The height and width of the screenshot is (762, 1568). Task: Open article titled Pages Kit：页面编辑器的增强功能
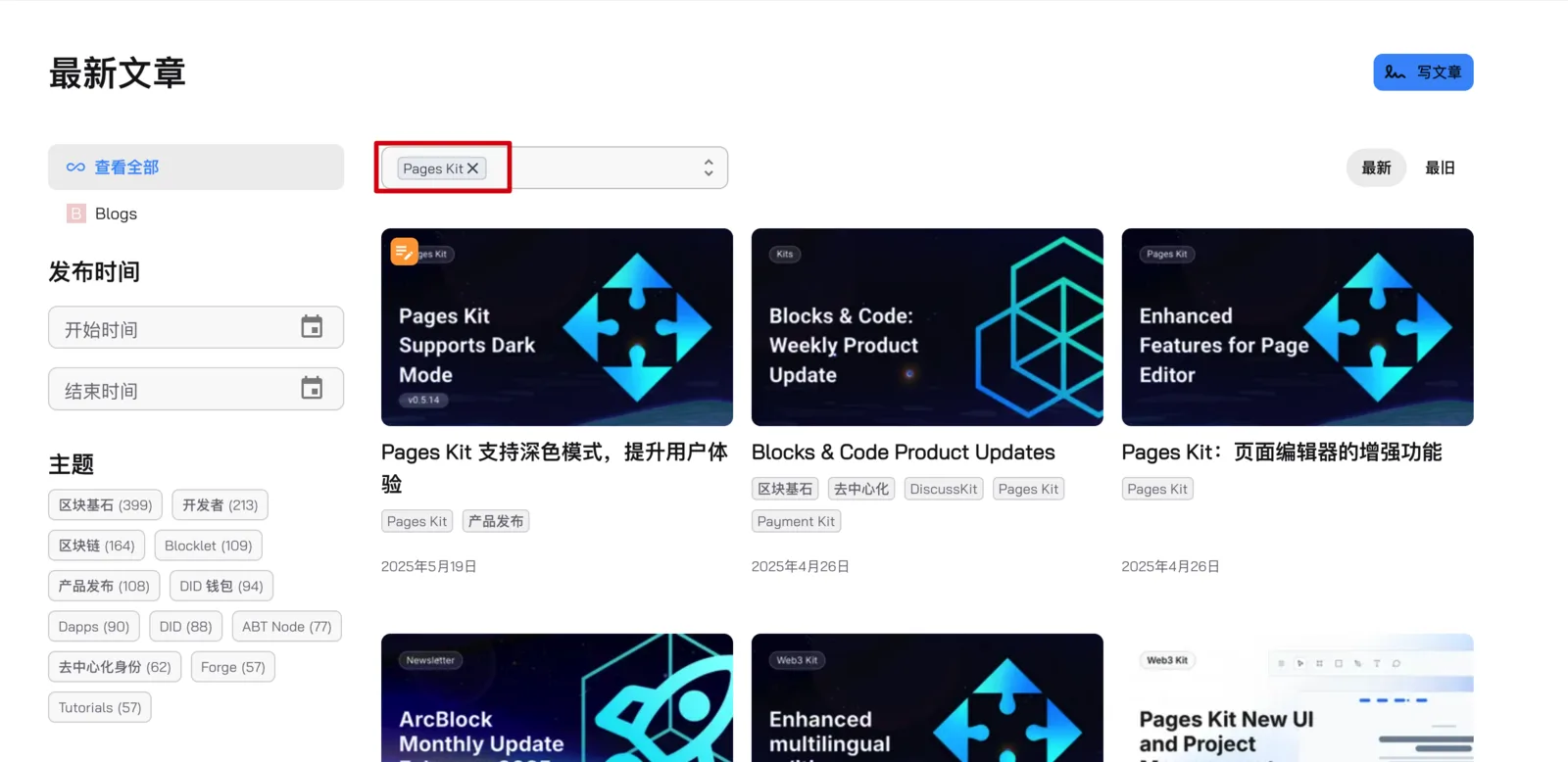coord(1282,452)
